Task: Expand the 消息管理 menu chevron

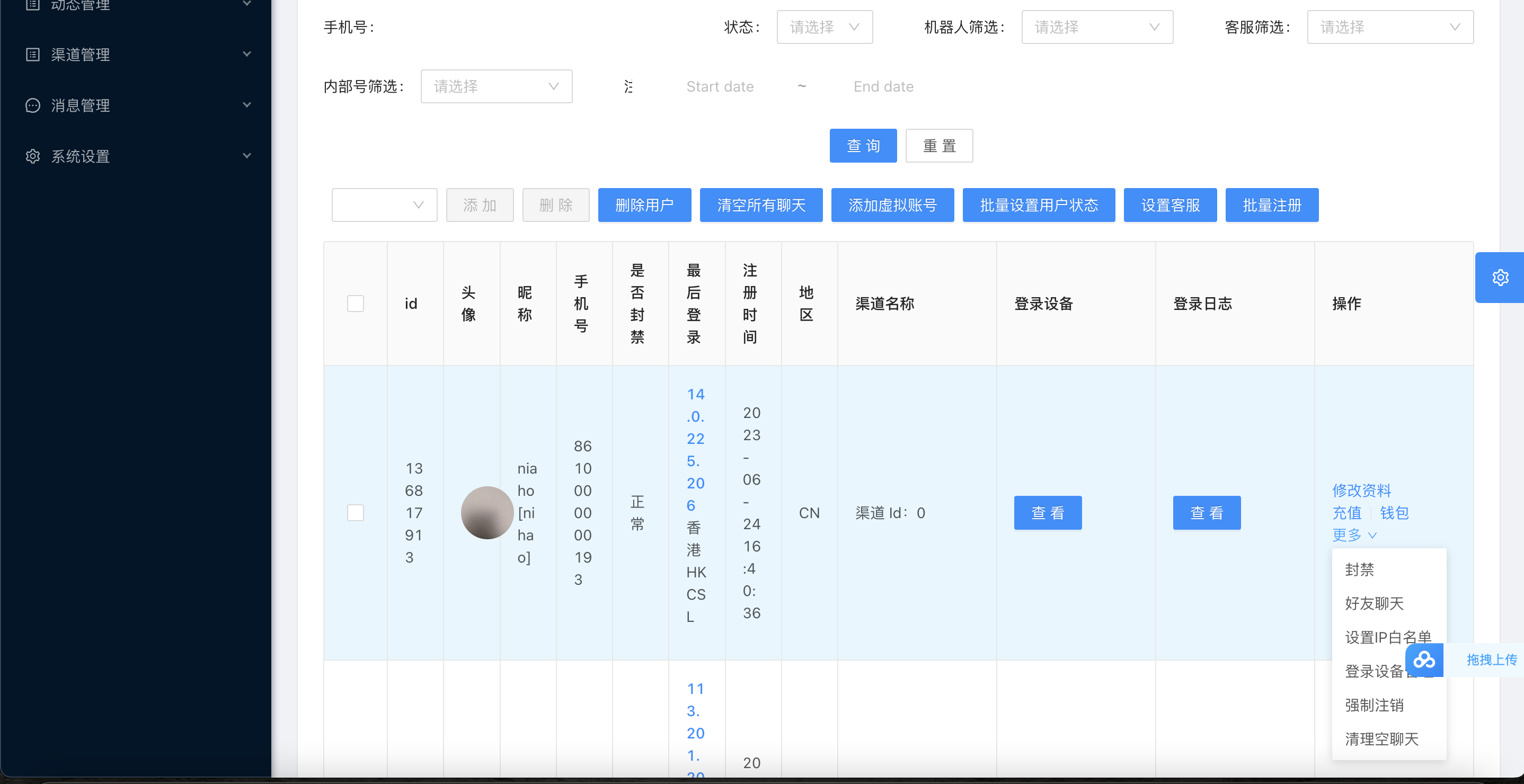Action: (x=247, y=105)
